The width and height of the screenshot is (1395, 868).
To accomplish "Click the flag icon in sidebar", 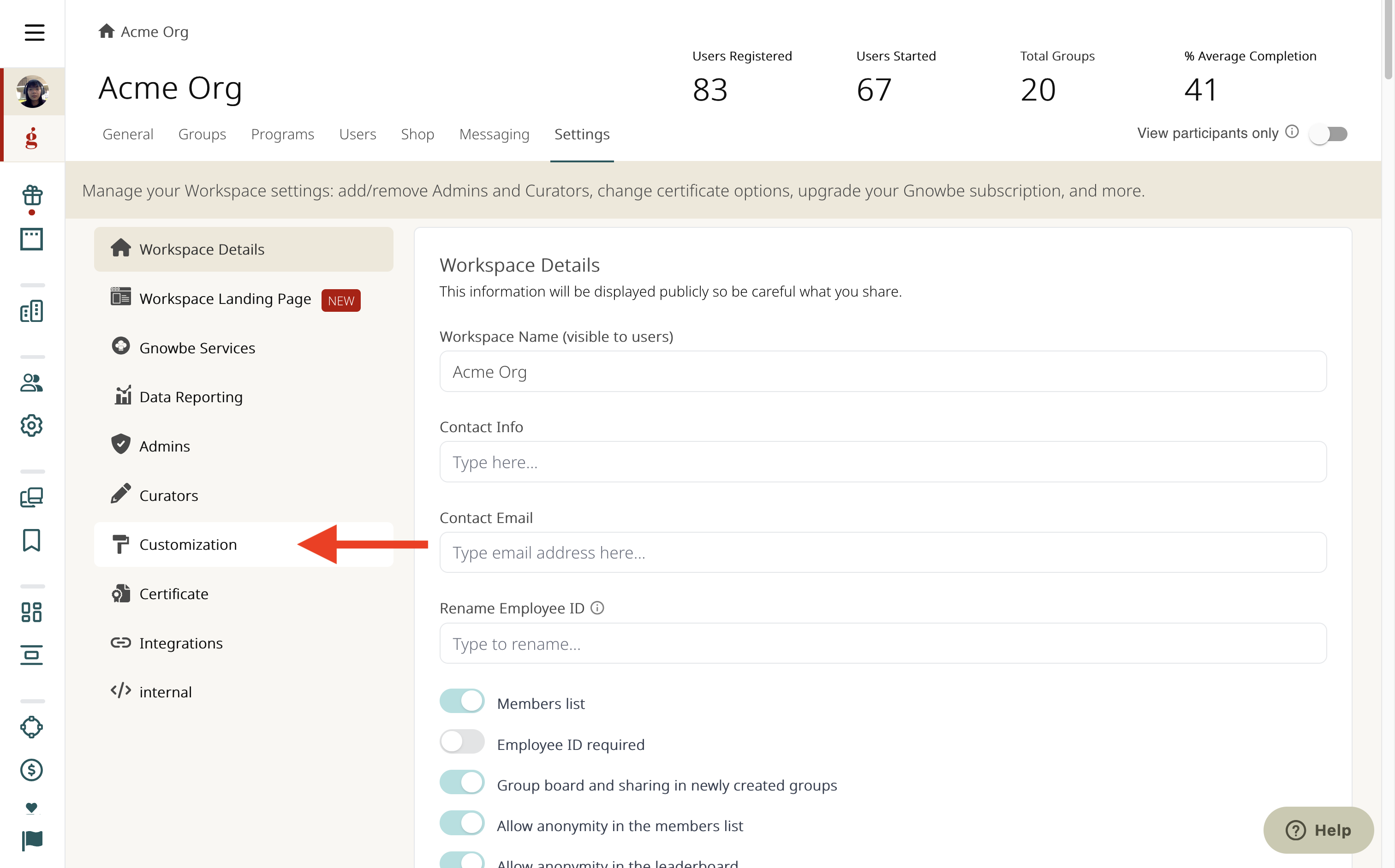I will coord(32,840).
